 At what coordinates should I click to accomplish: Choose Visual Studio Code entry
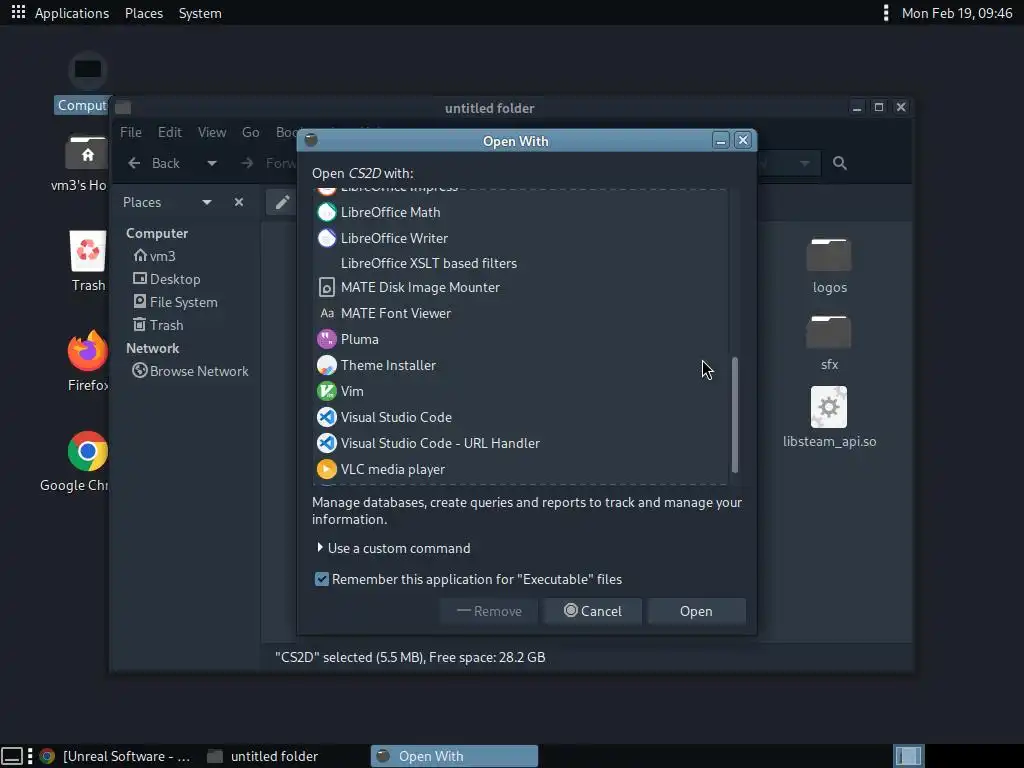[521, 417]
